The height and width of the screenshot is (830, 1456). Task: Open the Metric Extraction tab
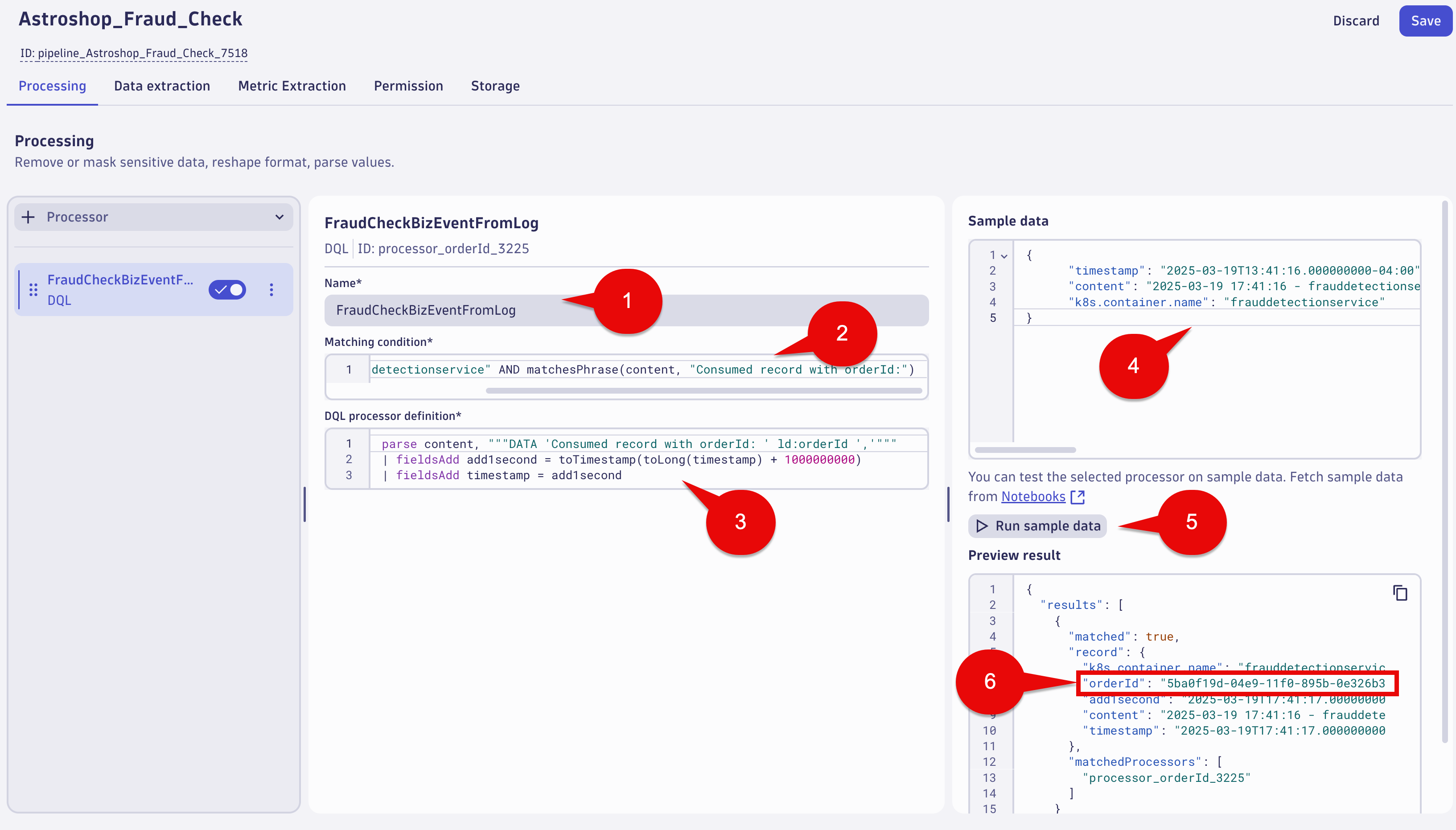(x=292, y=86)
